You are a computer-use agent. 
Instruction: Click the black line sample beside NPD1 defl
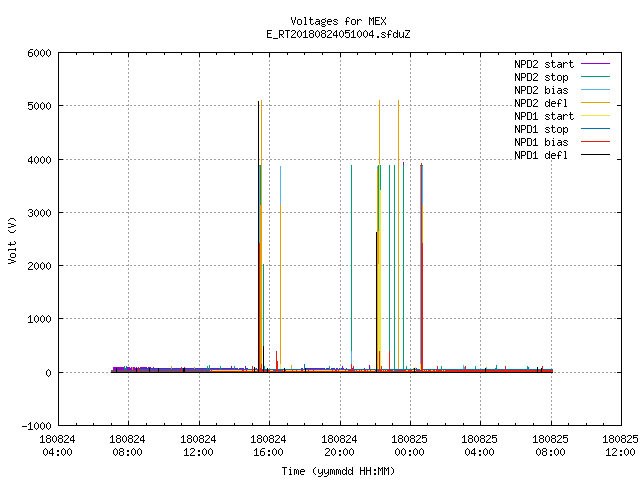click(x=595, y=155)
